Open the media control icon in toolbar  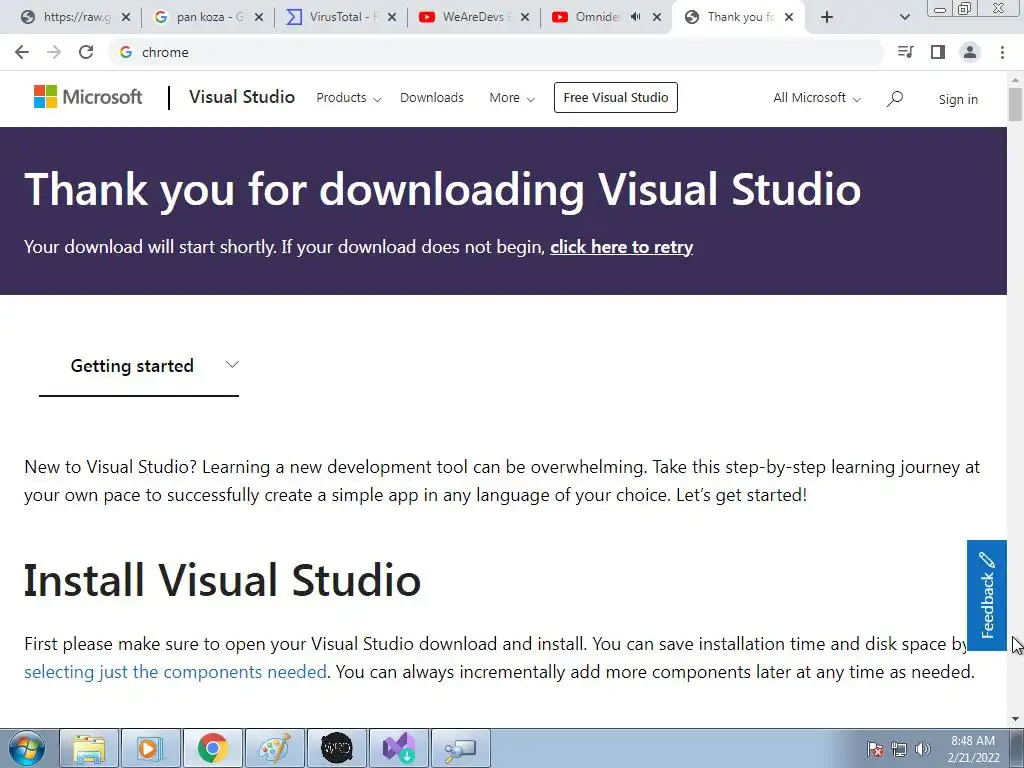(905, 52)
